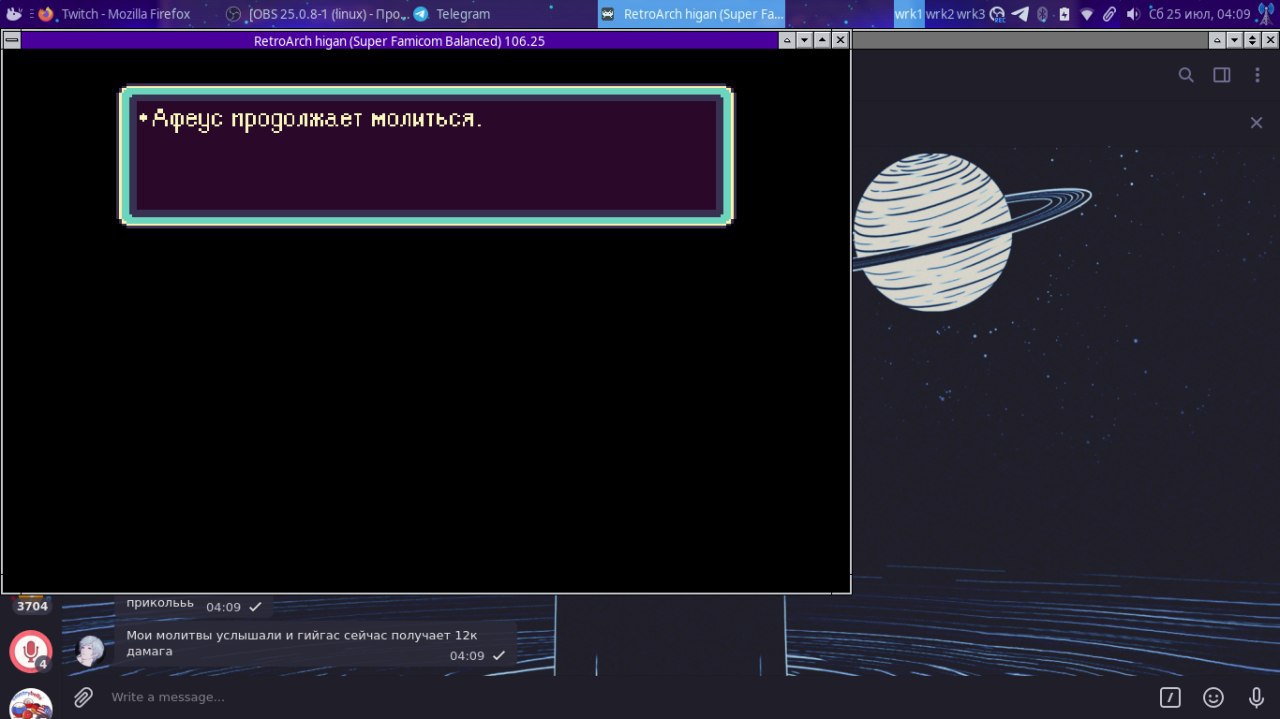Click paperclip clipboard tray icon
The height and width of the screenshot is (719, 1280).
[x=1110, y=14]
